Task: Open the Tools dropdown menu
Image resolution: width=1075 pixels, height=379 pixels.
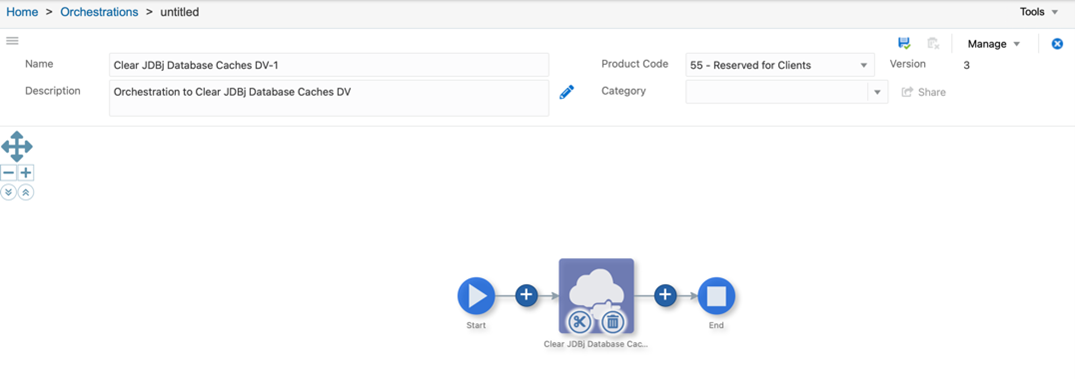Action: pyautogui.click(x=1039, y=12)
